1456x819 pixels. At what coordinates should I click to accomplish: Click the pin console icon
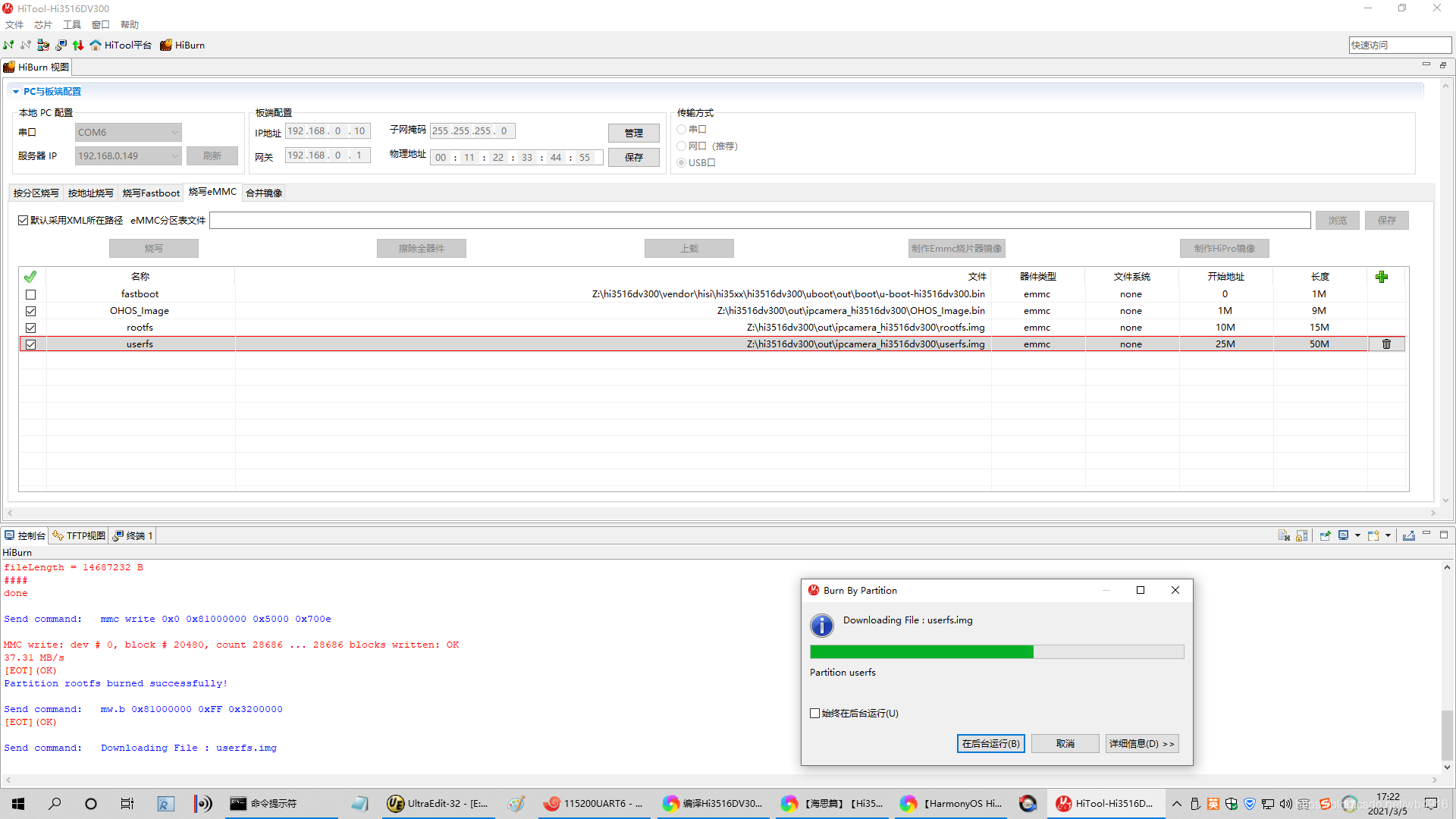click(x=1325, y=535)
